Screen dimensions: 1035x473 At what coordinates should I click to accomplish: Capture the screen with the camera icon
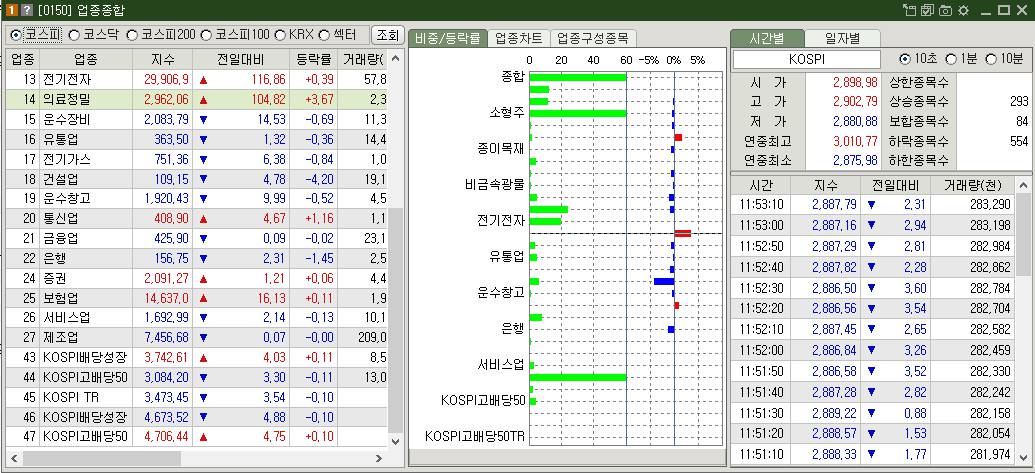(x=945, y=10)
